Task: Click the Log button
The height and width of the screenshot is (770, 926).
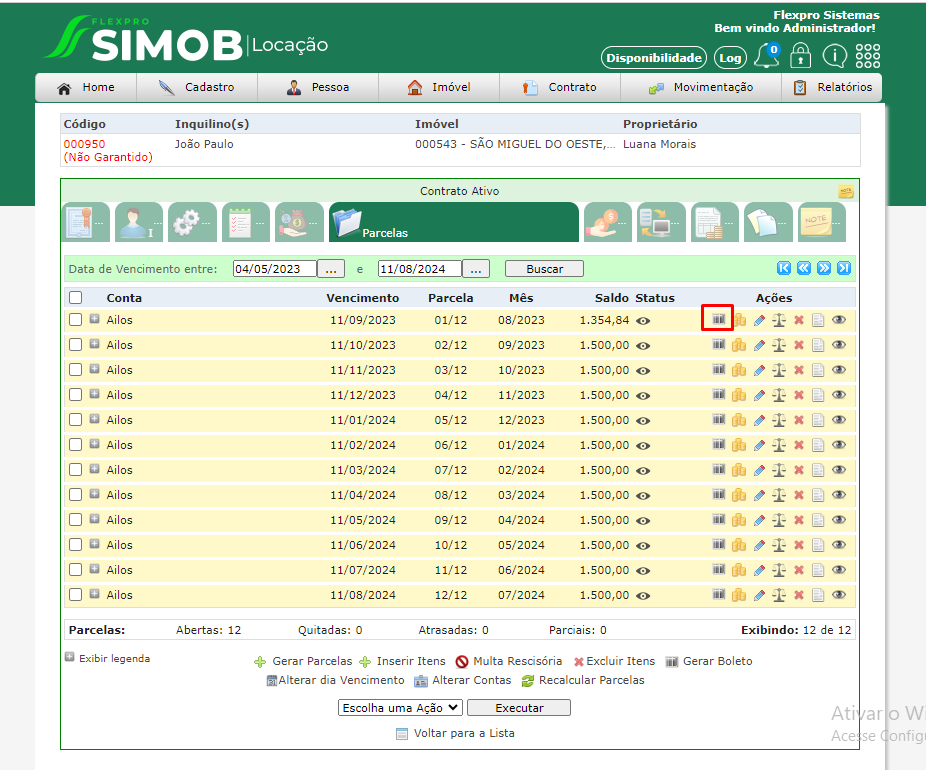Action: [730, 58]
